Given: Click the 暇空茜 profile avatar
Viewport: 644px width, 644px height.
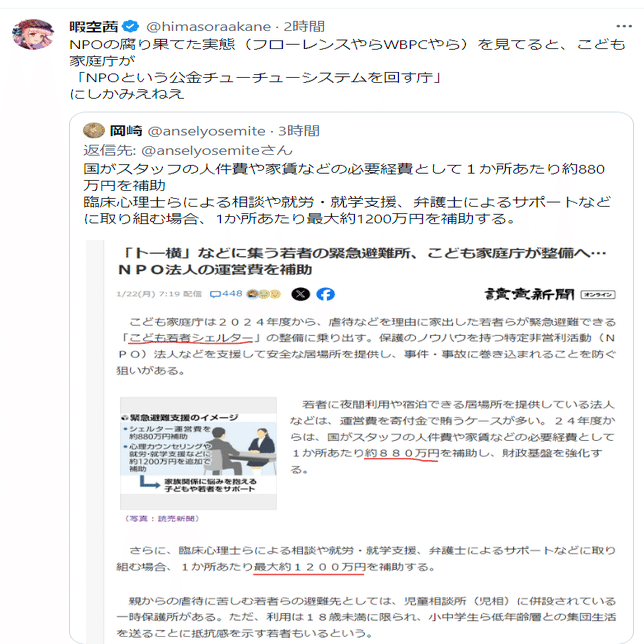Looking at the screenshot, I should [x=33, y=34].
